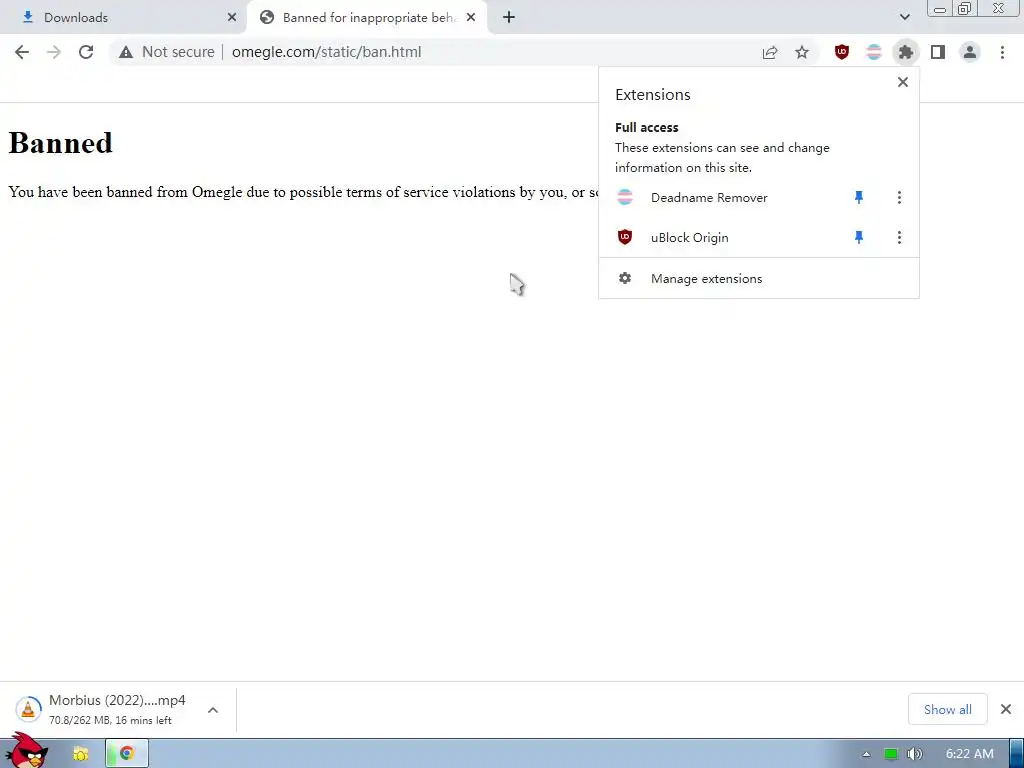This screenshot has height=768, width=1024.
Task: Switch to the Downloads tab
Action: pos(123,18)
